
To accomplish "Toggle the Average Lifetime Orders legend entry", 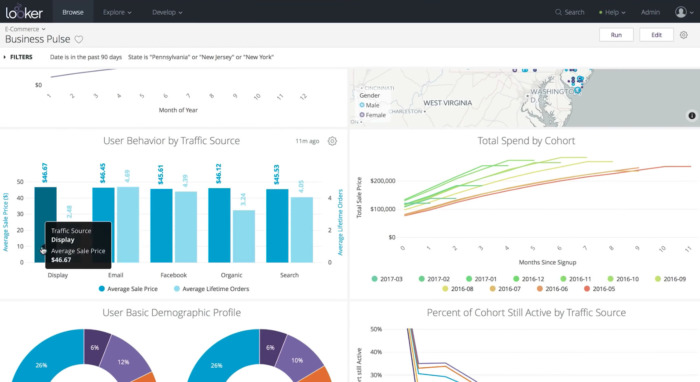I will point(211,289).
